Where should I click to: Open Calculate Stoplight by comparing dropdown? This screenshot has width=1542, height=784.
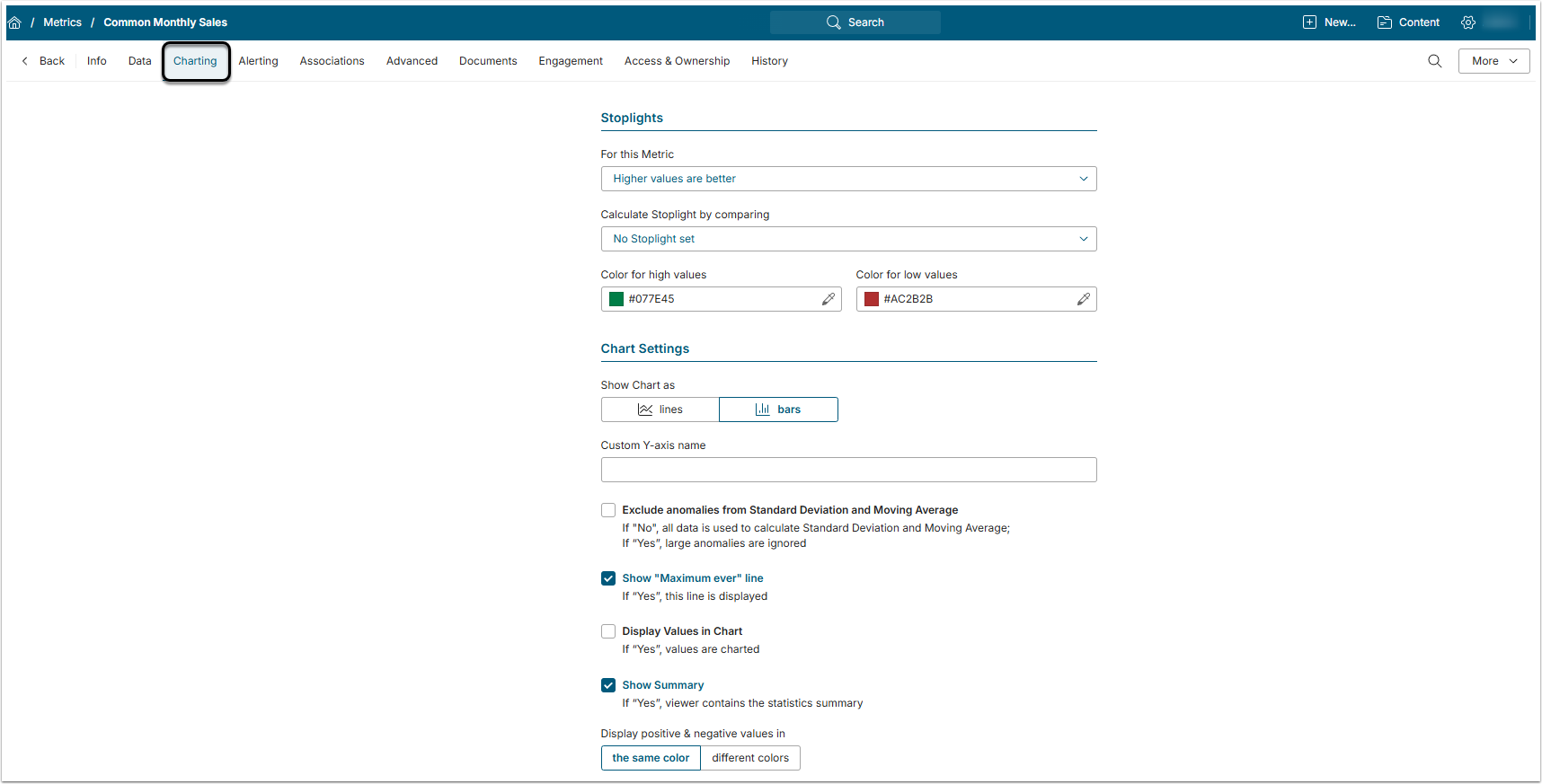click(x=848, y=239)
